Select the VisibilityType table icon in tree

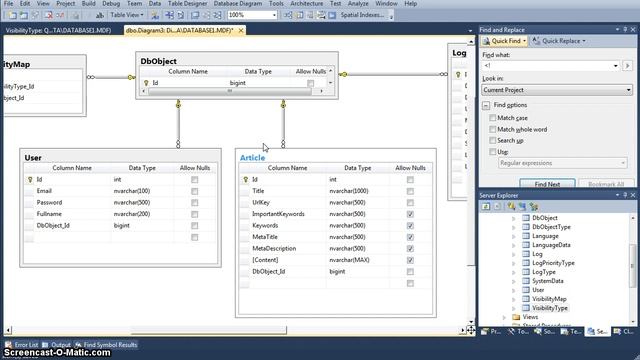(x=526, y=308)
